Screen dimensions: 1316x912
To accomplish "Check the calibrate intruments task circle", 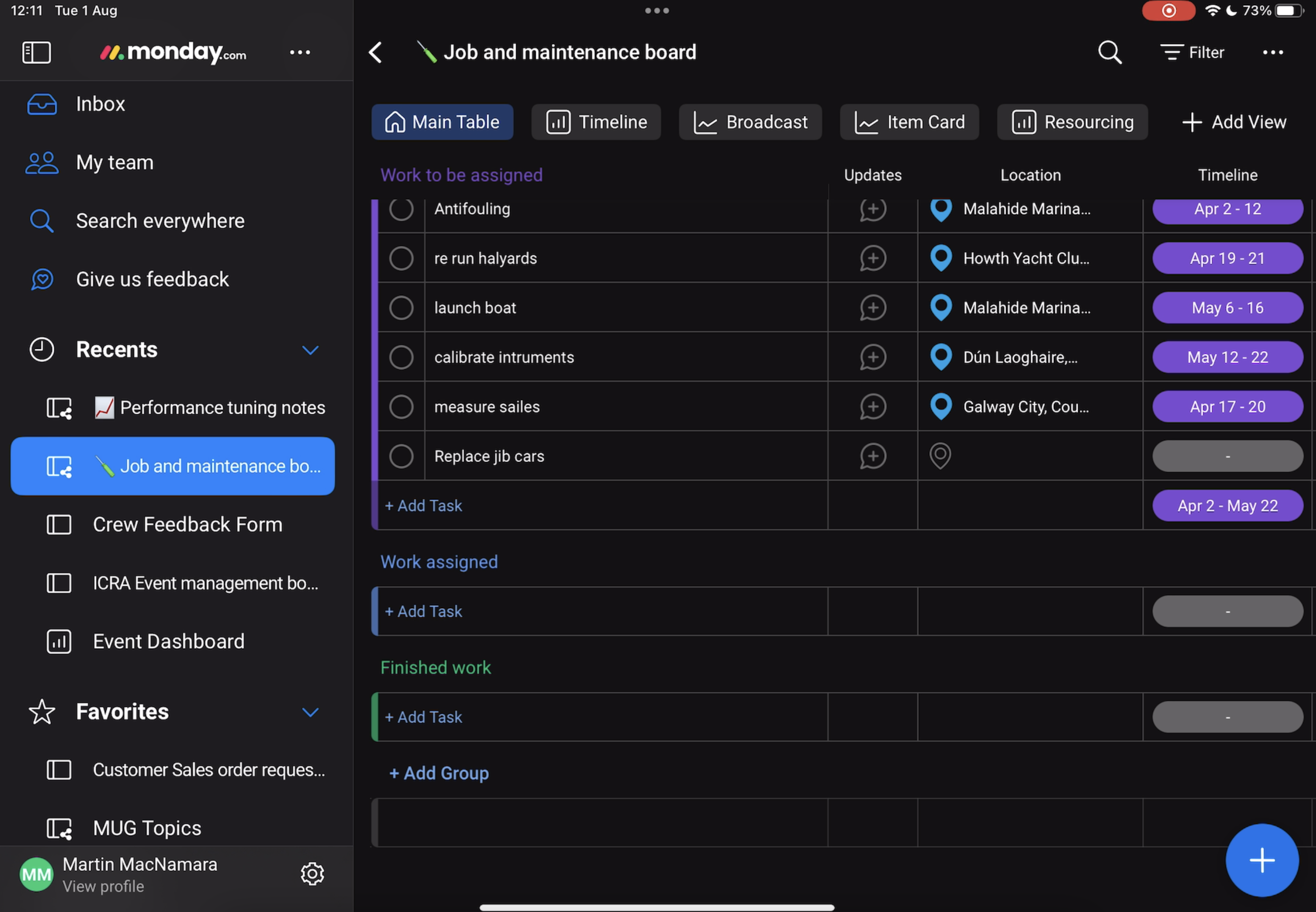I will pos(401,357).
